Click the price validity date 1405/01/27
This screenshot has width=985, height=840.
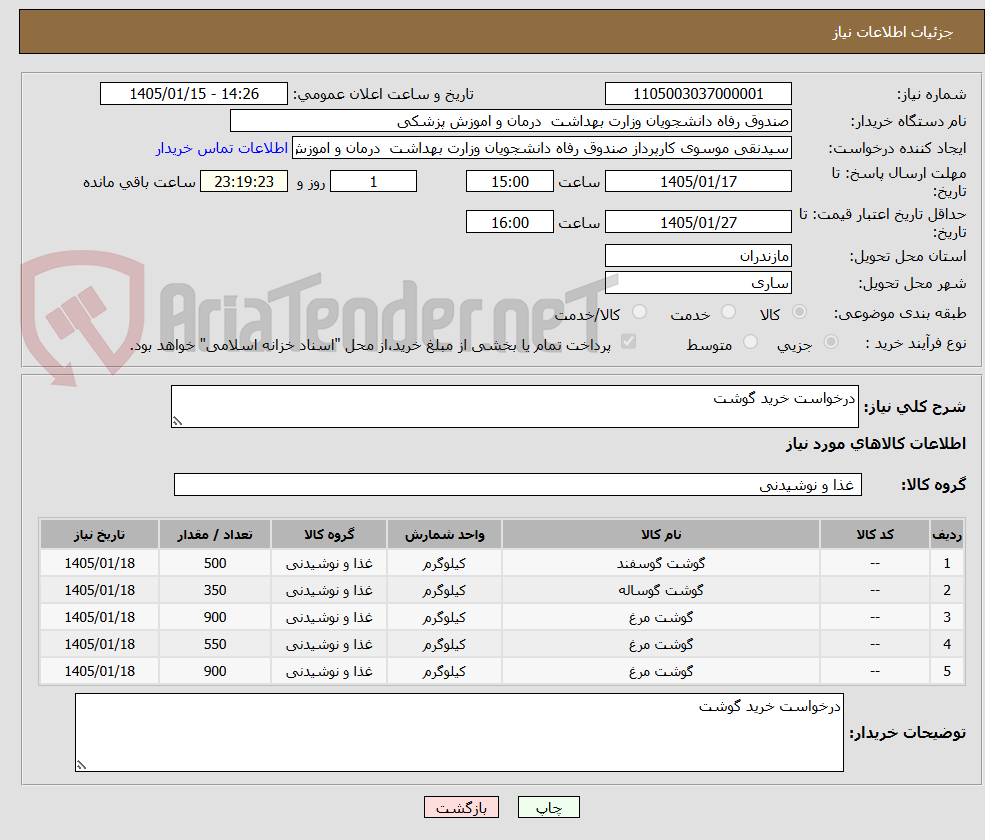[x=698, y=222]
